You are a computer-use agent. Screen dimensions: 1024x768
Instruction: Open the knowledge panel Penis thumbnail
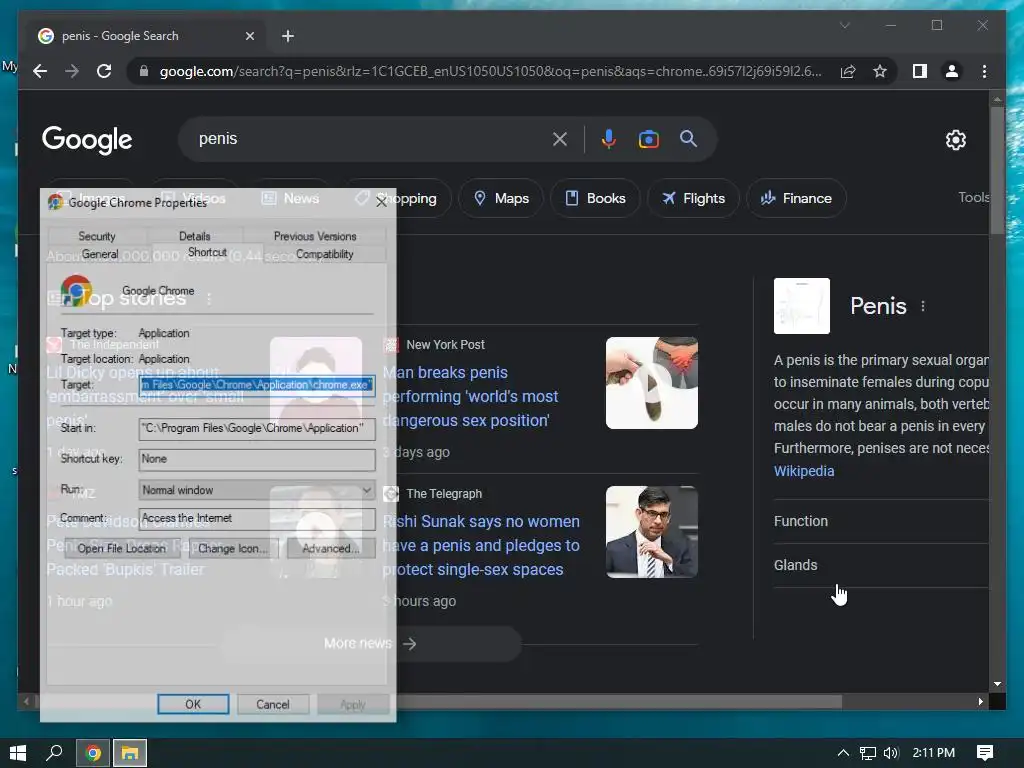(x=802, y=306)
